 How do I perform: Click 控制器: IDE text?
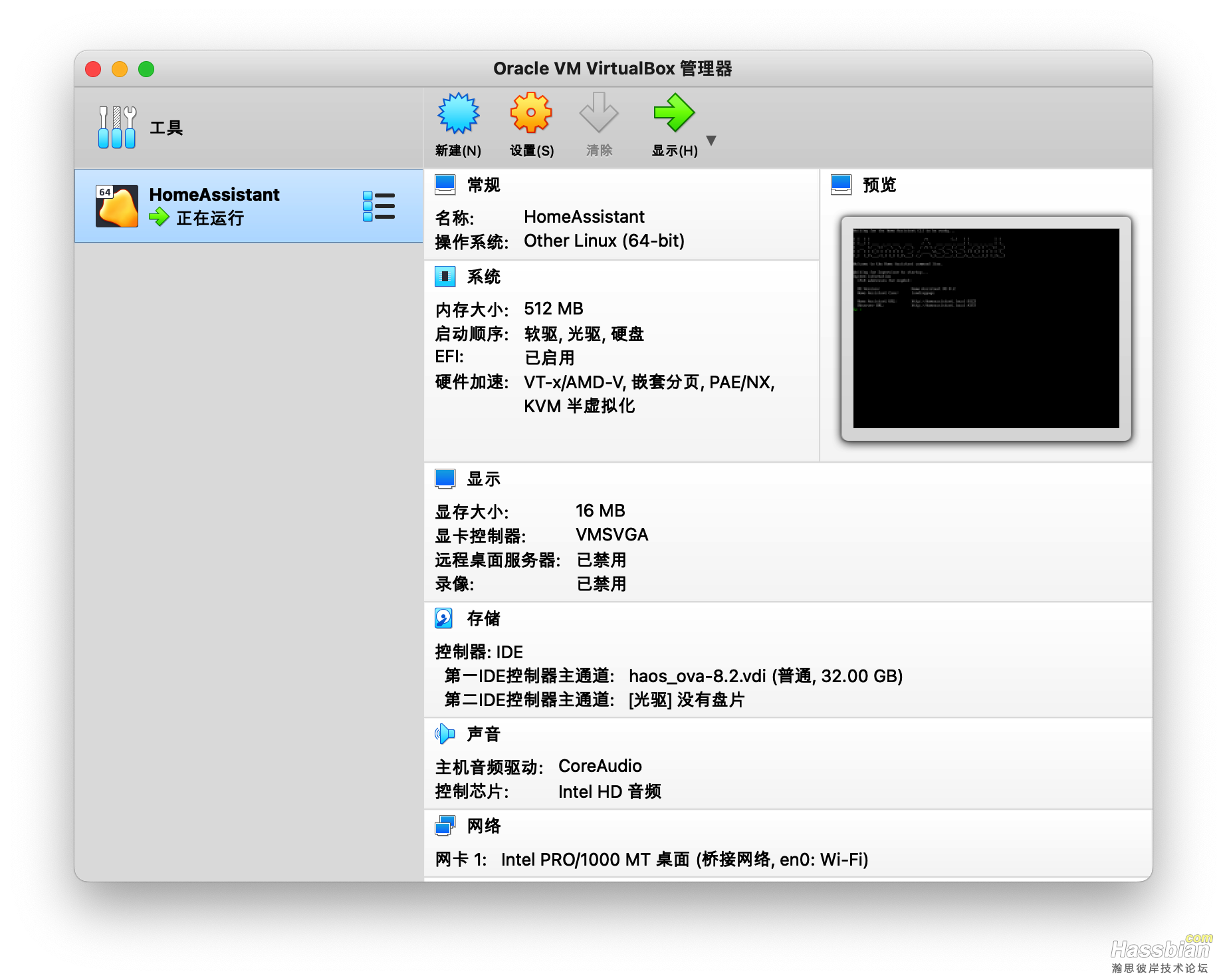(x=479, y=652)
